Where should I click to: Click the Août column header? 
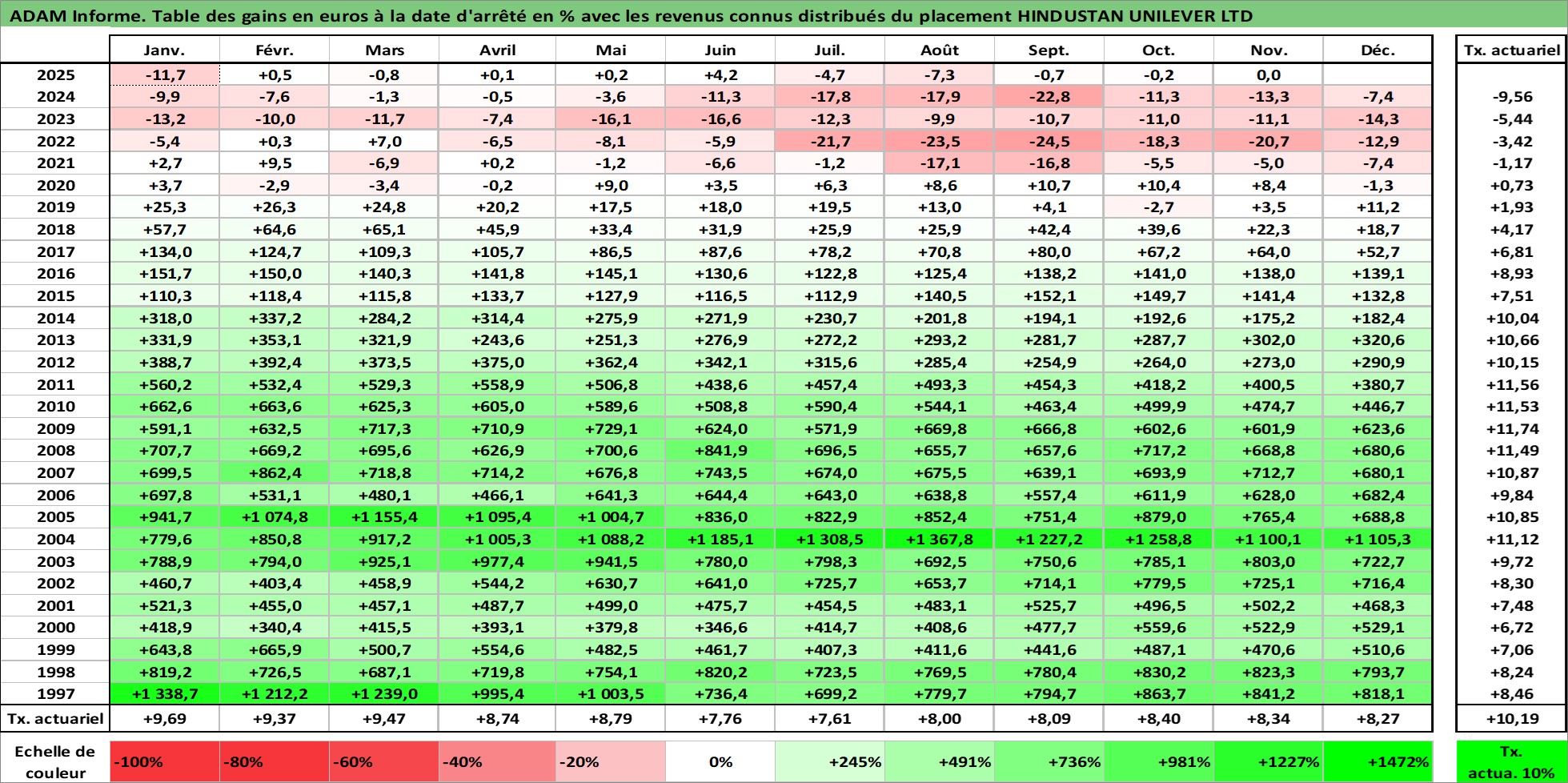click(x=940, y=50)
